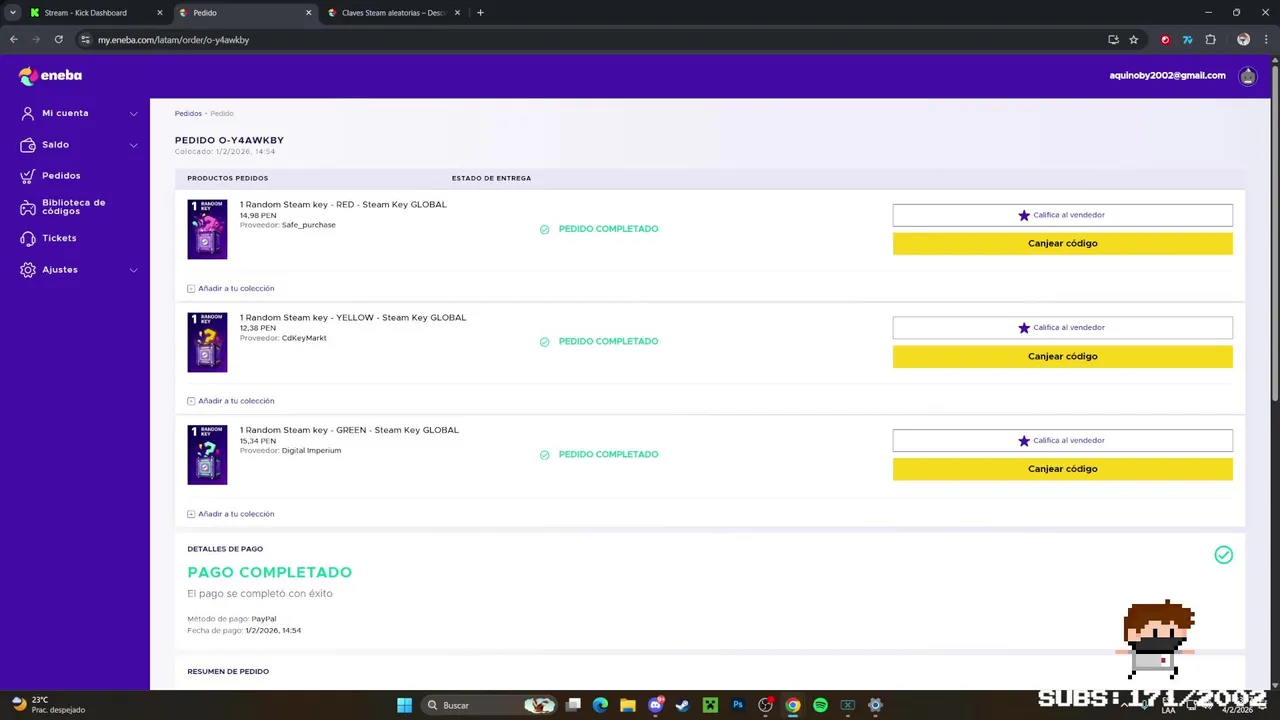The height and width of the screenshot is (720, 1280).
Task: Click the install app icon in address bar
Action: [x=1113, y=40]
